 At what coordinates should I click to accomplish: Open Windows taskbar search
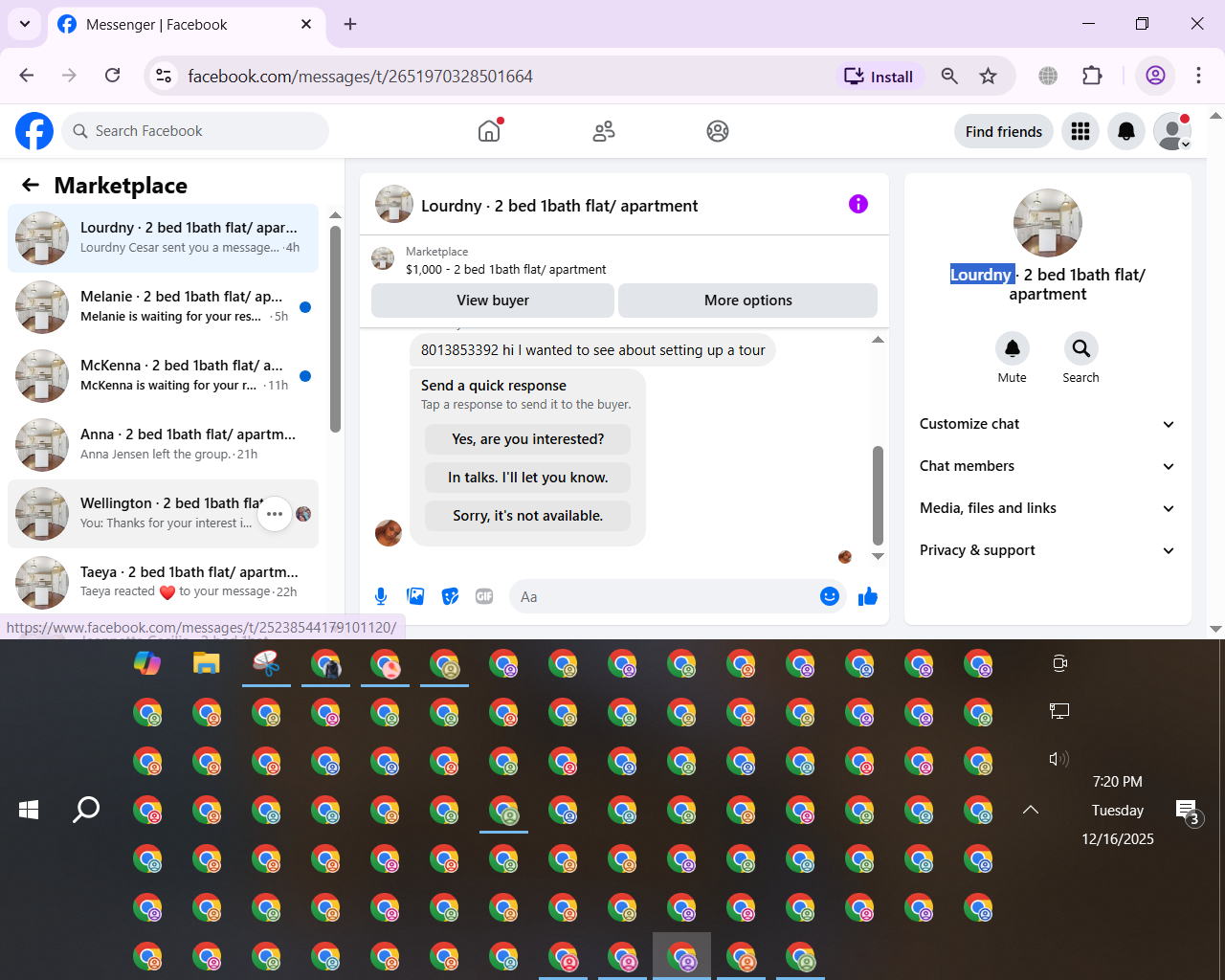[86, 810]
